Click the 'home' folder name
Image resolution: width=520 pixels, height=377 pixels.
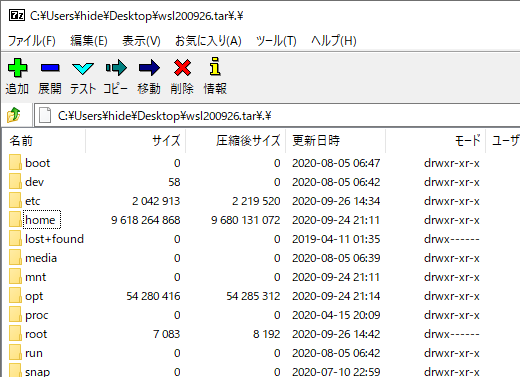click(x=40, y=220)
